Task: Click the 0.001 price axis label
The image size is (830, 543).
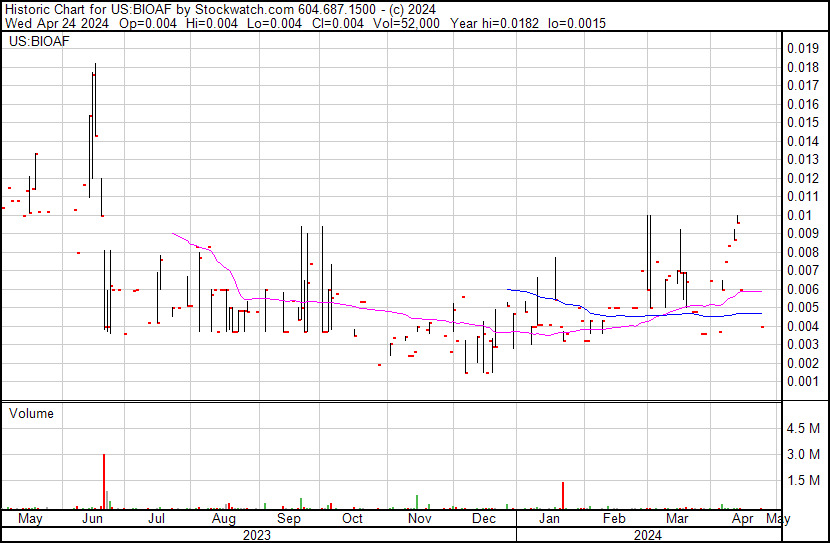Action: pos(802,382)
